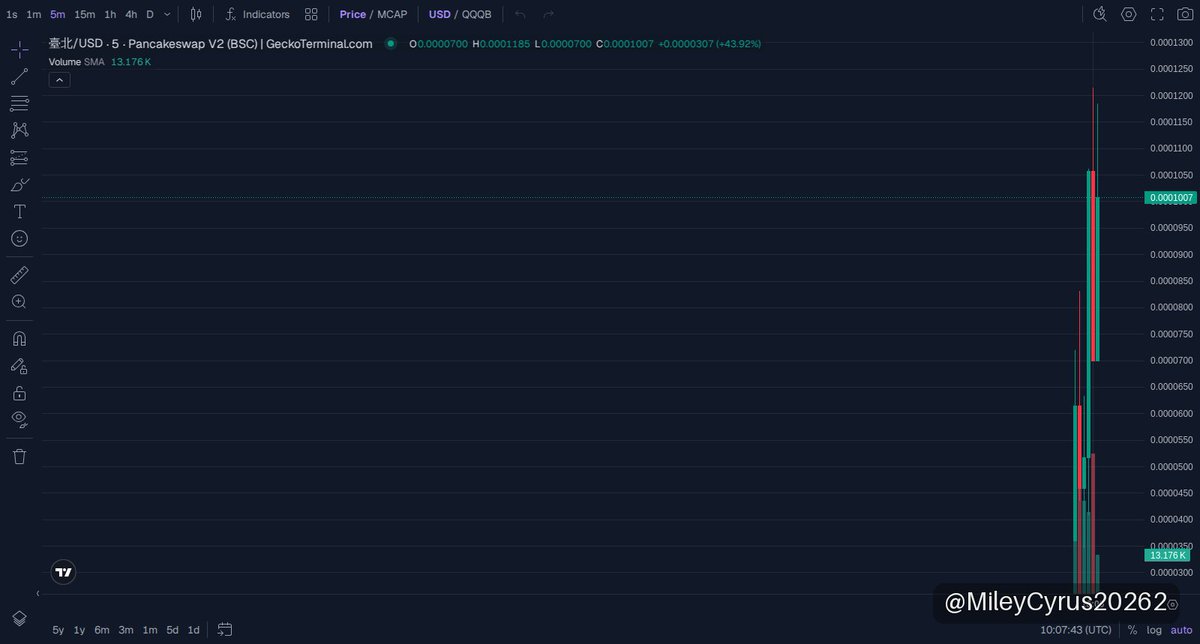The width and height of the screenshot is (1200, 644).
Task: Take a chart snapshot with camera icon
Action: [x=1184, y=14]
